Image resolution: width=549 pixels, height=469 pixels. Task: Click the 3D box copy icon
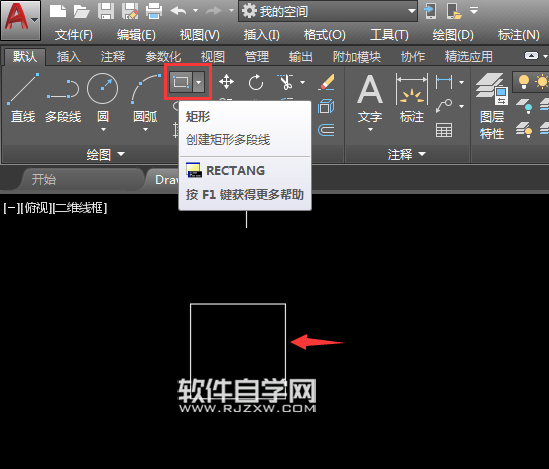(326, 107)
